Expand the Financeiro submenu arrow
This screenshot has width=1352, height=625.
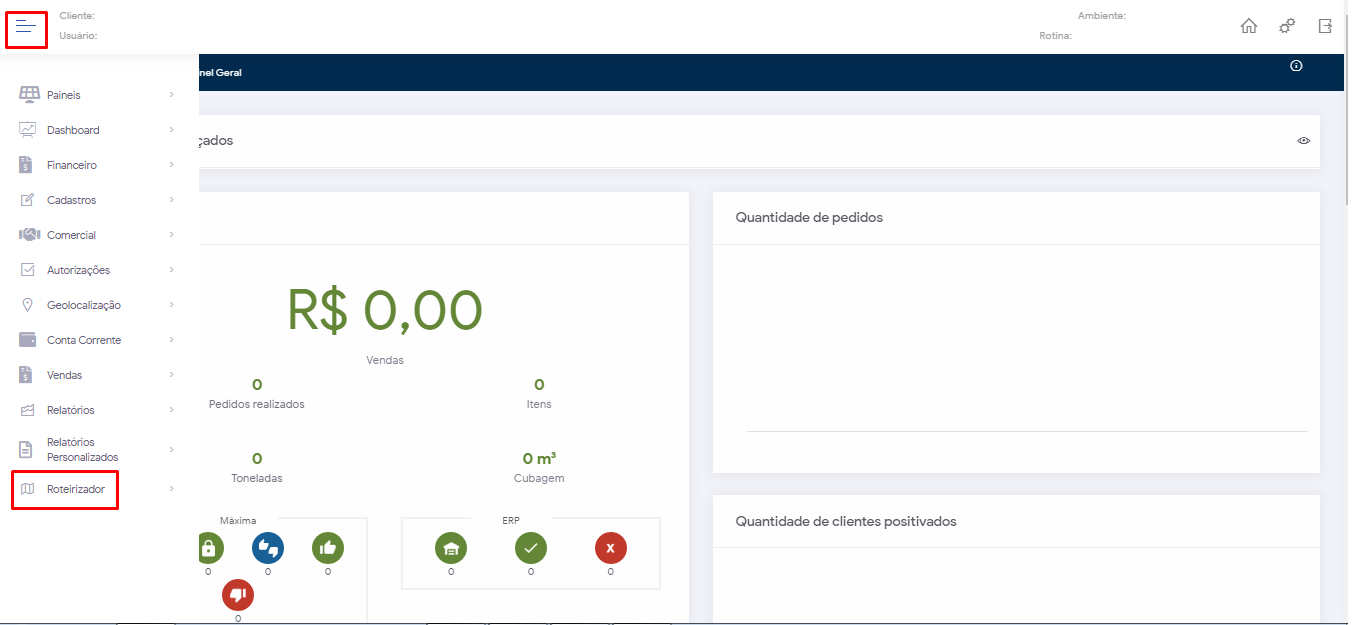pyautogui.click(x=172, y=165)
